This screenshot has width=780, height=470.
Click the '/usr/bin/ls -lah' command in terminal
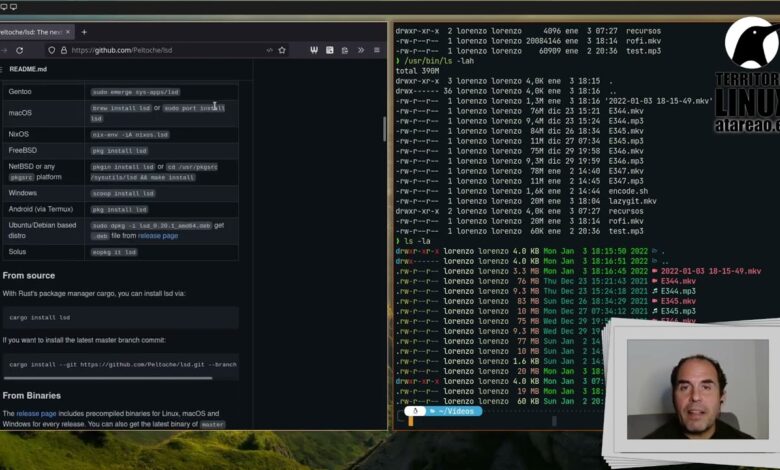click(439, 61)
